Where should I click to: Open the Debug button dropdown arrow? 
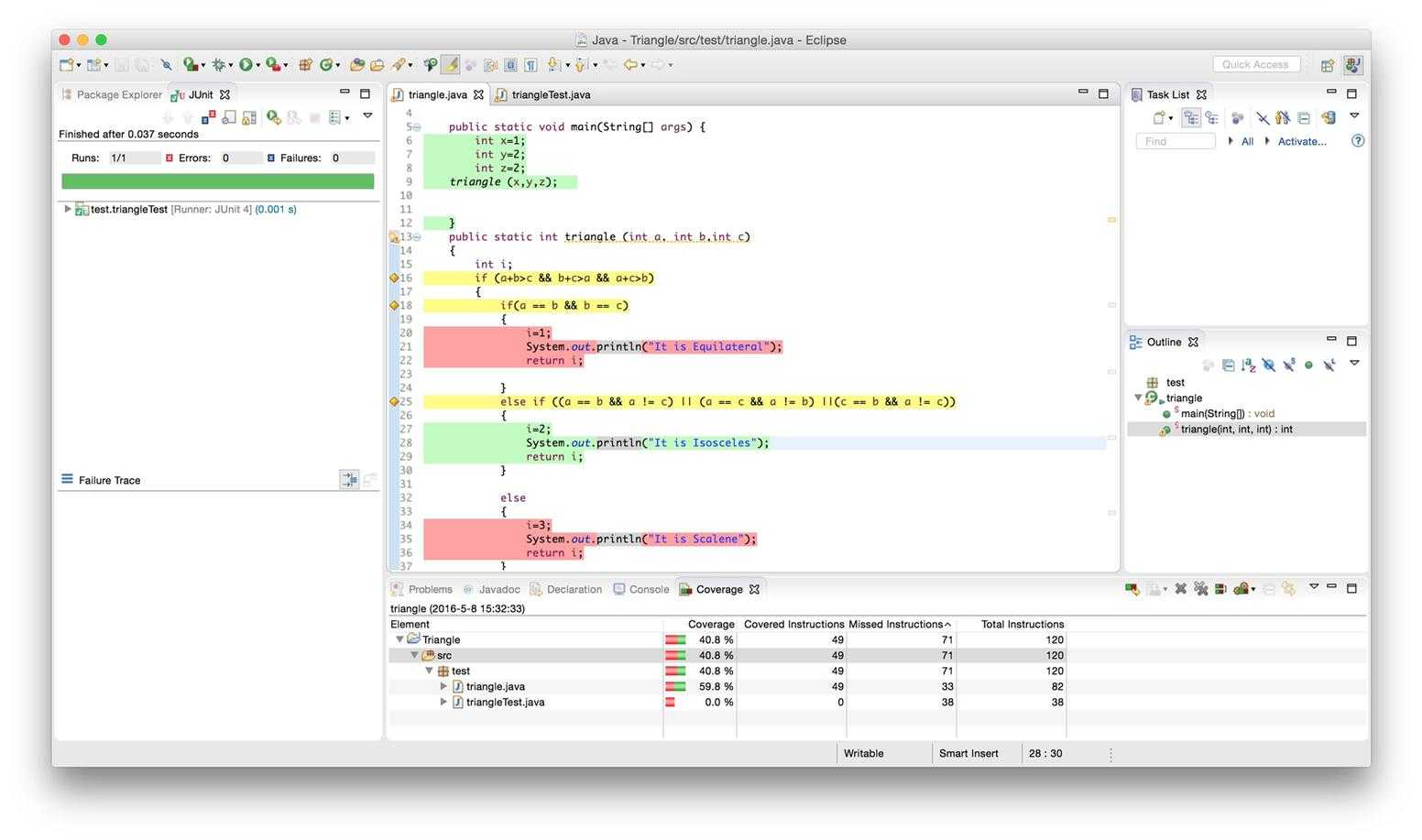point(230,65)
